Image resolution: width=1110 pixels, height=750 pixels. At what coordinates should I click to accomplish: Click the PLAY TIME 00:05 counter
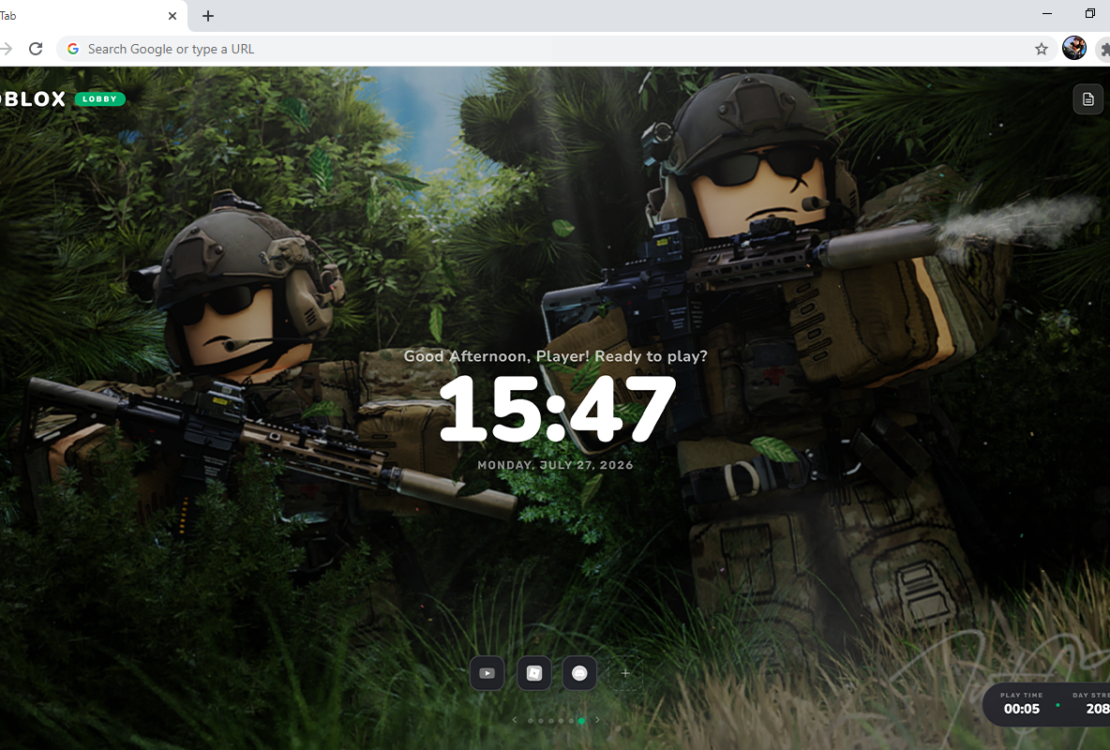tap(1022, 703)
